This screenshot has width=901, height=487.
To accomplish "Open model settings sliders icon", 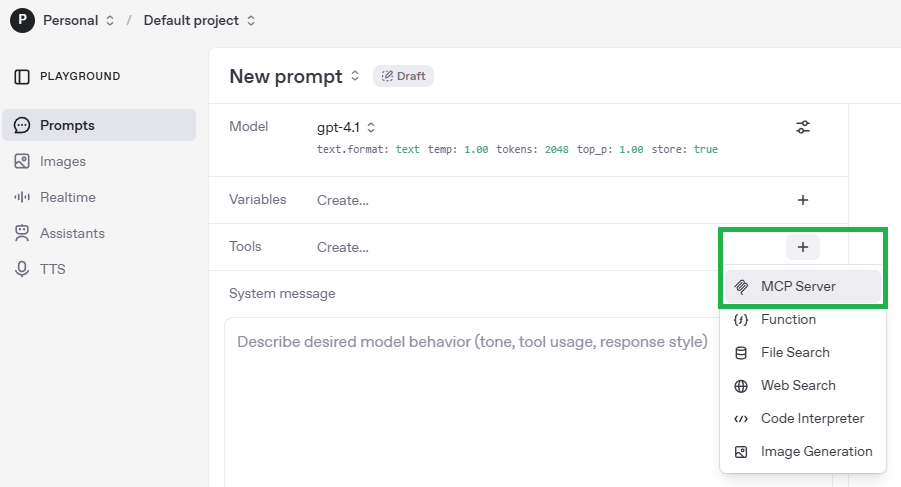I will pos(803,127).
